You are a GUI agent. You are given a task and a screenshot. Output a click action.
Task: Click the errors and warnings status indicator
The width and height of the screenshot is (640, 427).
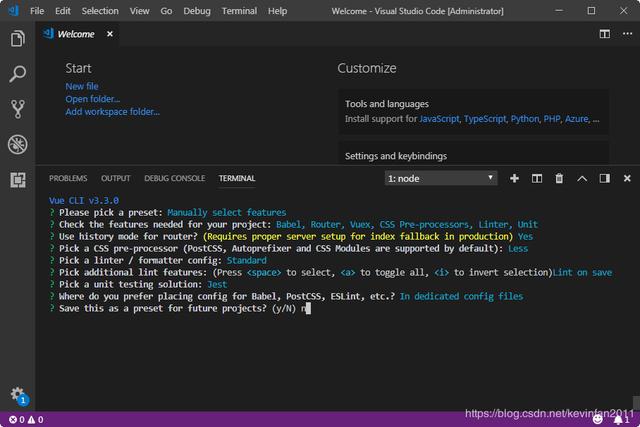[26, 419]
